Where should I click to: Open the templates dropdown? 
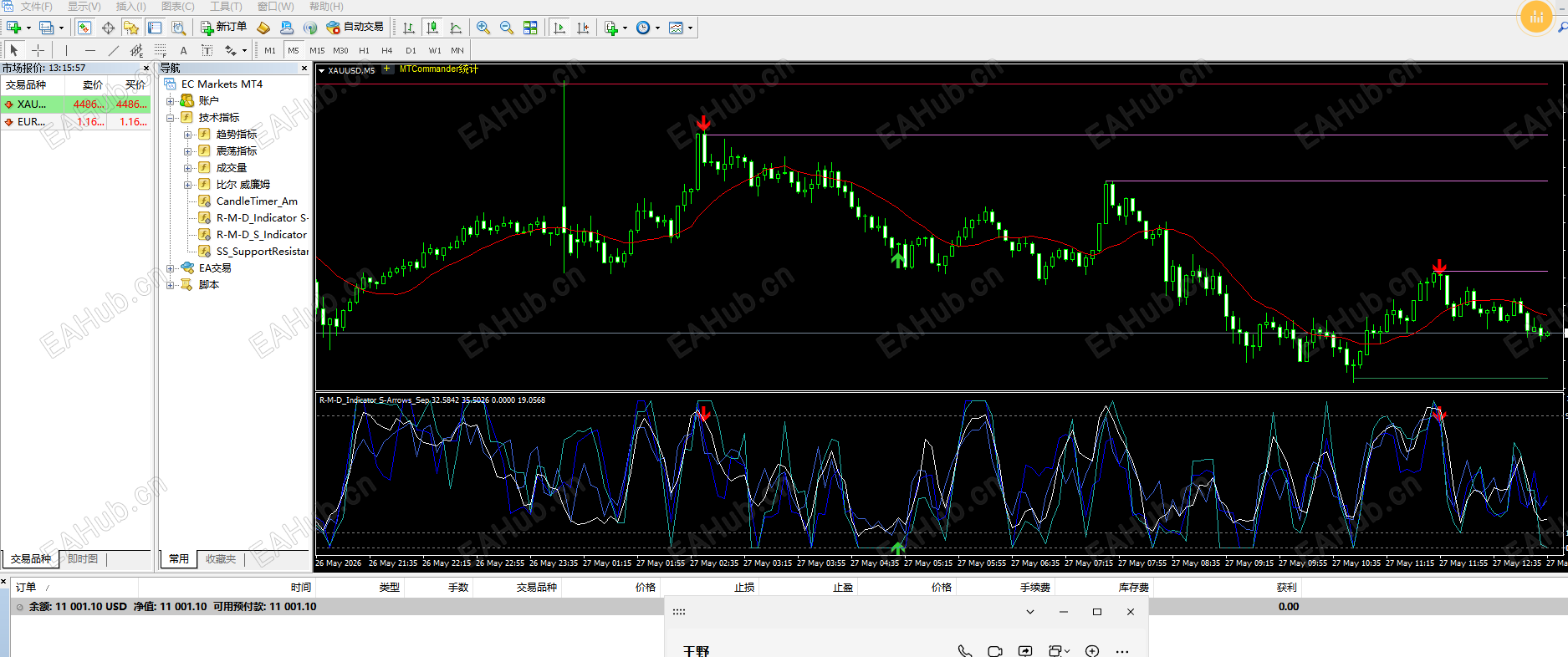[690, 28]
